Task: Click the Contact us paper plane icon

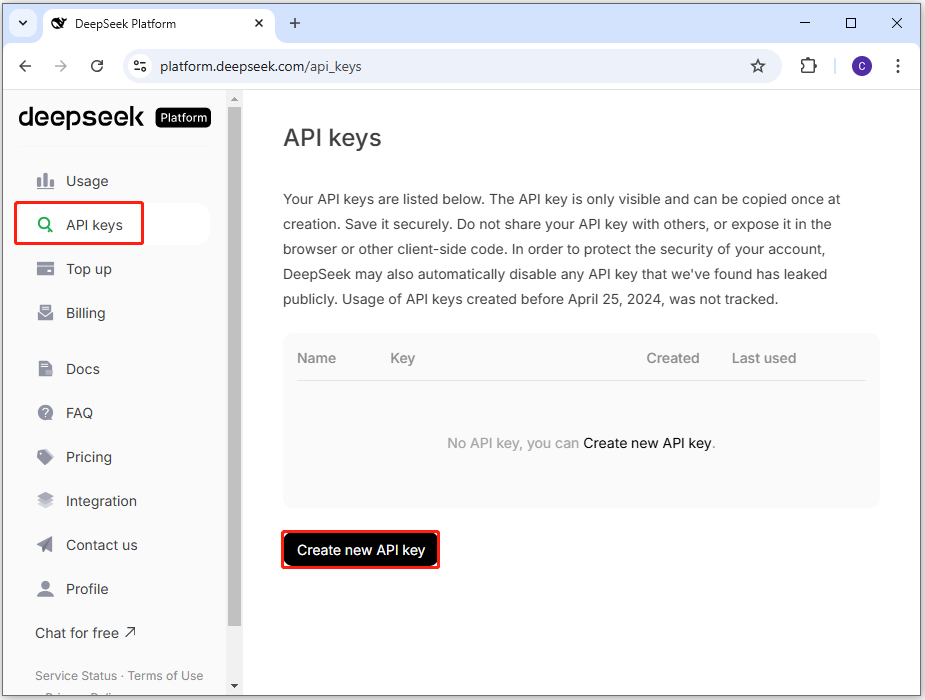Action: click(x=45, y=545)
